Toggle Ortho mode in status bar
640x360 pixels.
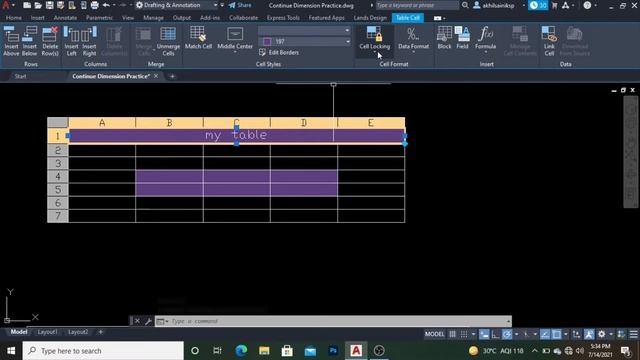click(x=495, y=334)
